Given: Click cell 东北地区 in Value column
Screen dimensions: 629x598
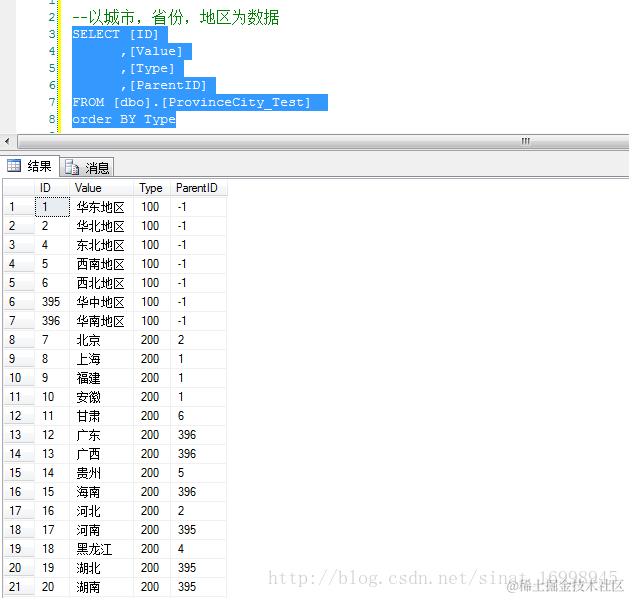Looking at the screenshot, I should 101,245.
